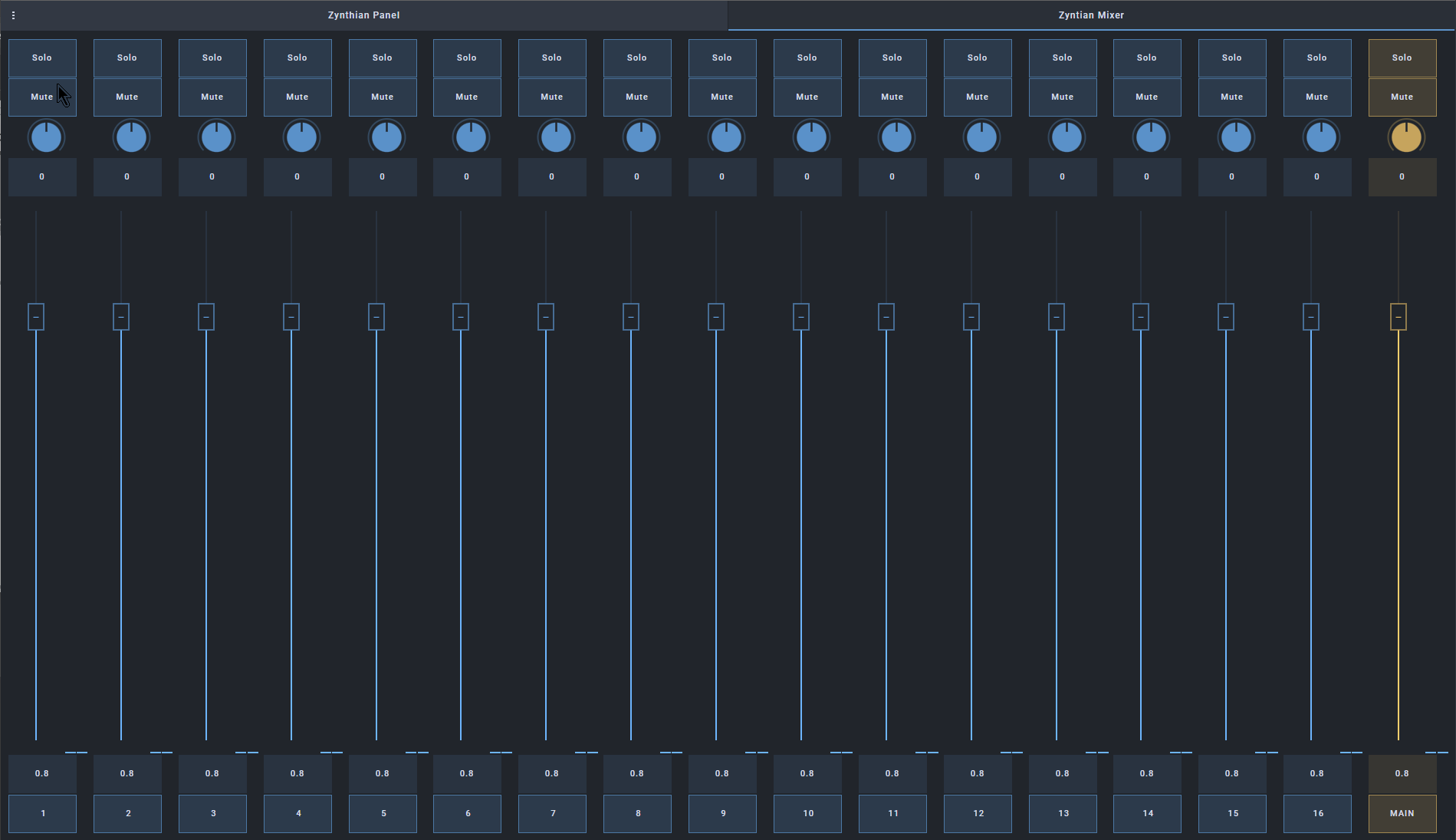The image size is (1456, 840).
Task: Click the pan knob of channel 7
Action: pos(556,138)
